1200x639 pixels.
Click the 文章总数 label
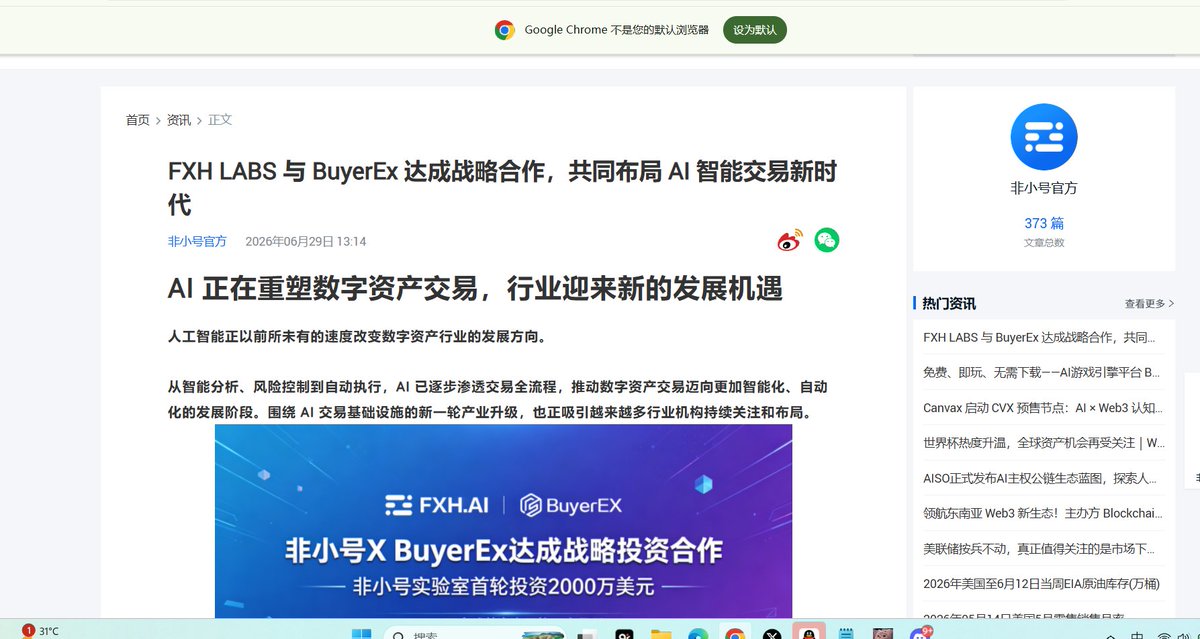[x=1044, y=242]
